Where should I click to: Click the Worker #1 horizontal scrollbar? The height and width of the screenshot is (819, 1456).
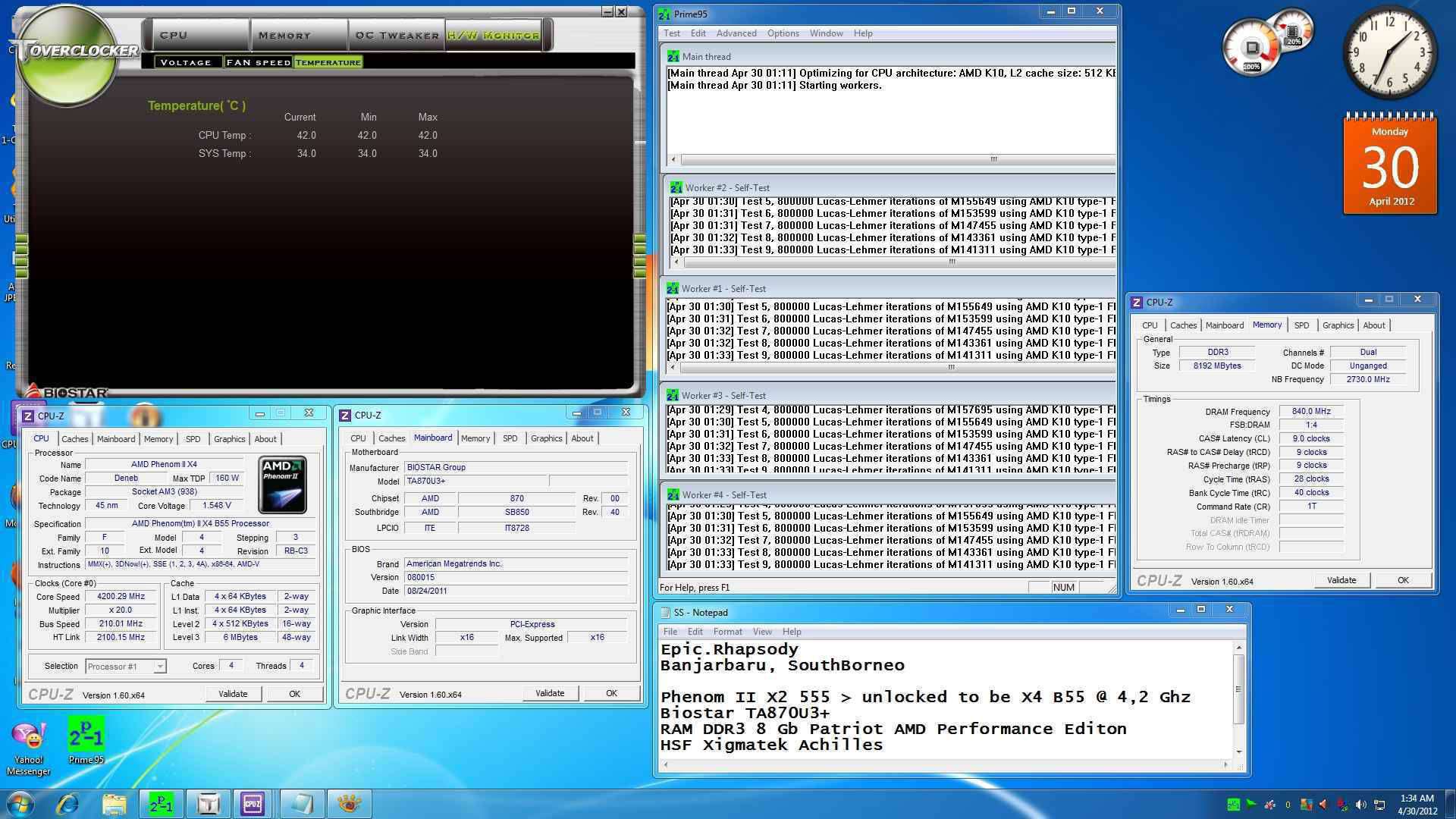[x=892, y=368]
